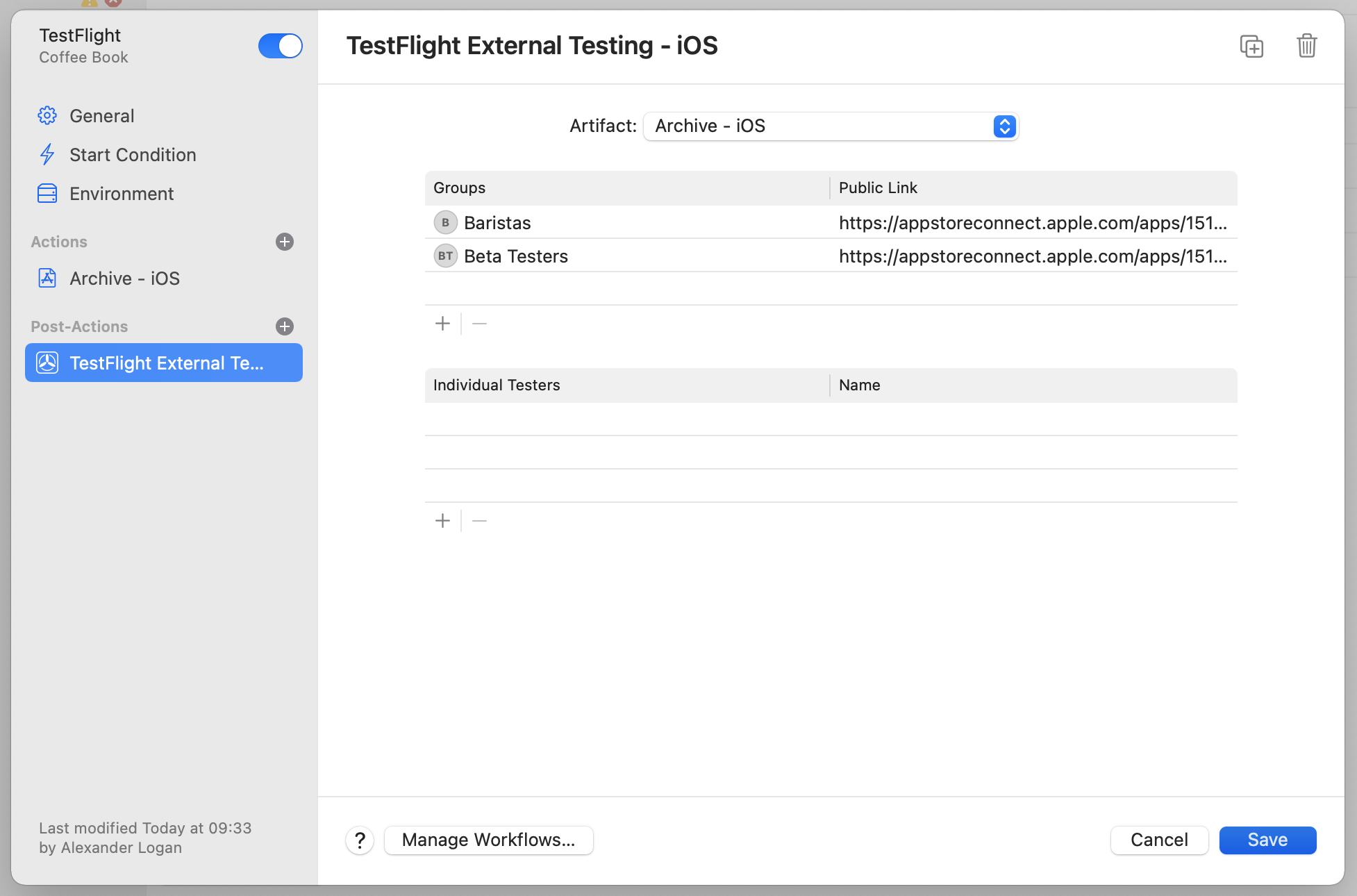The height and width of the screenshot is (896, 1357).
Task: Add a new action with plus icon
Action: point(285,242)
